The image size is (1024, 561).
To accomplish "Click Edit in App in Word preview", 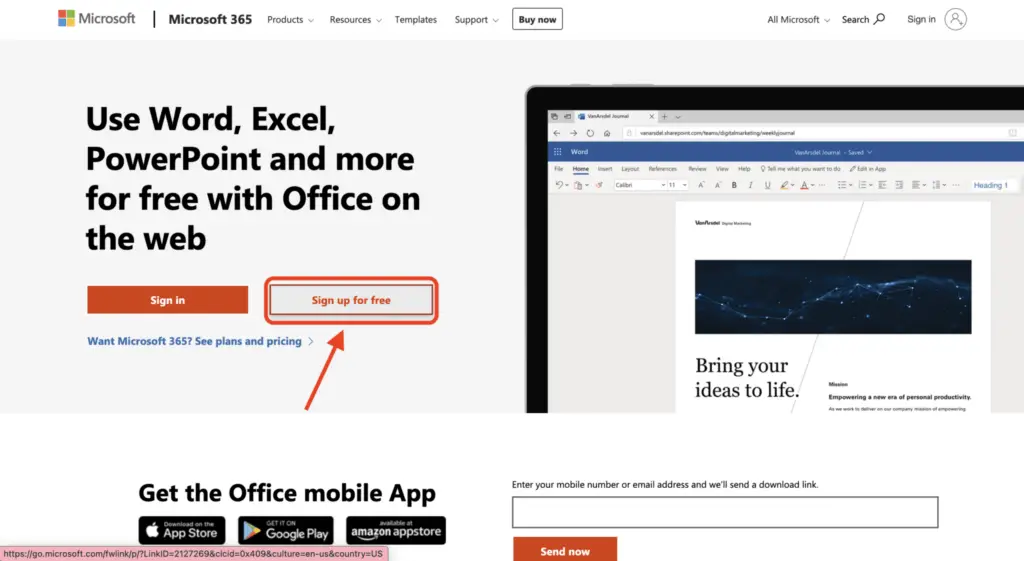I will click(x=867, y=168).
